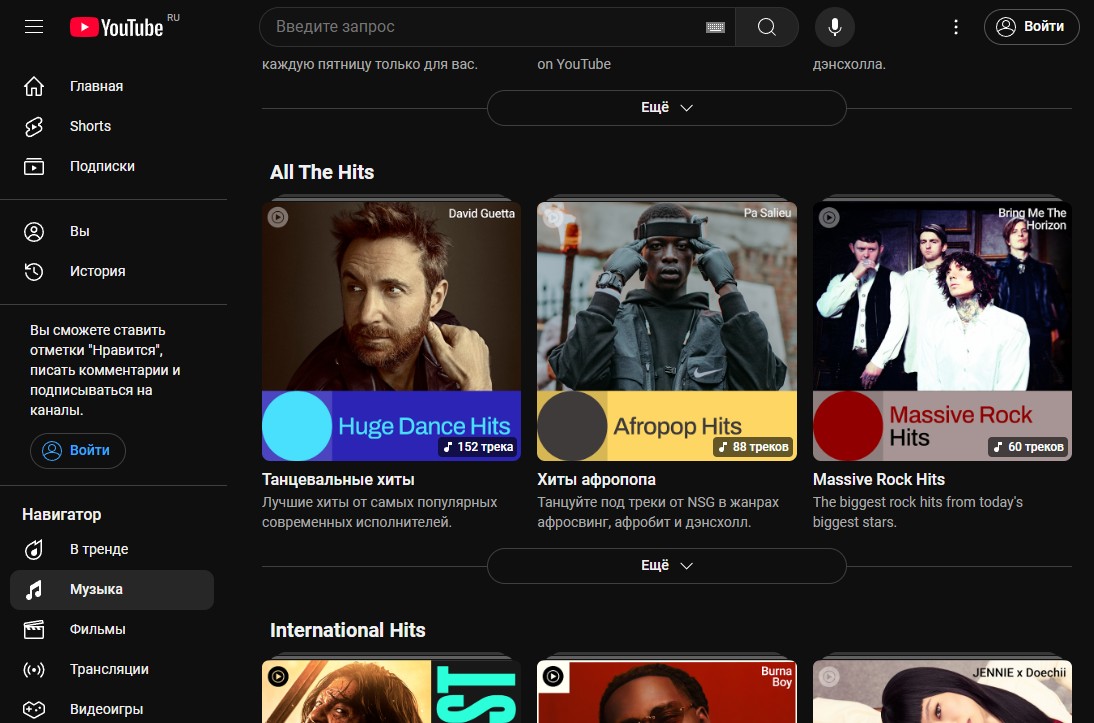Go to Shorts in sidebar
The height and width of the screenshot is (723, 1094).
click(90, 126)
